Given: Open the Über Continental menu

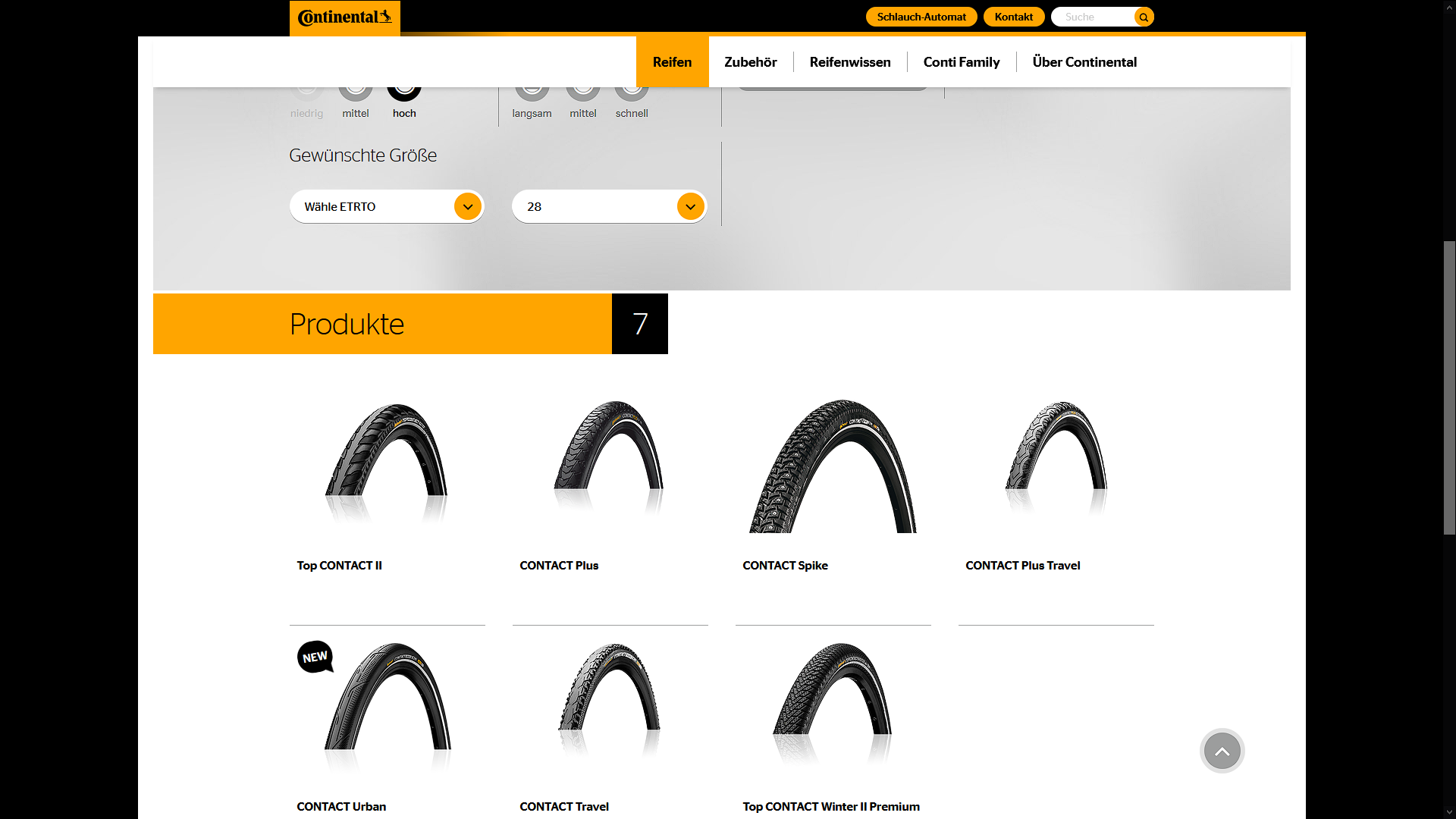Looking at the screenshot, I should 1084,62.
